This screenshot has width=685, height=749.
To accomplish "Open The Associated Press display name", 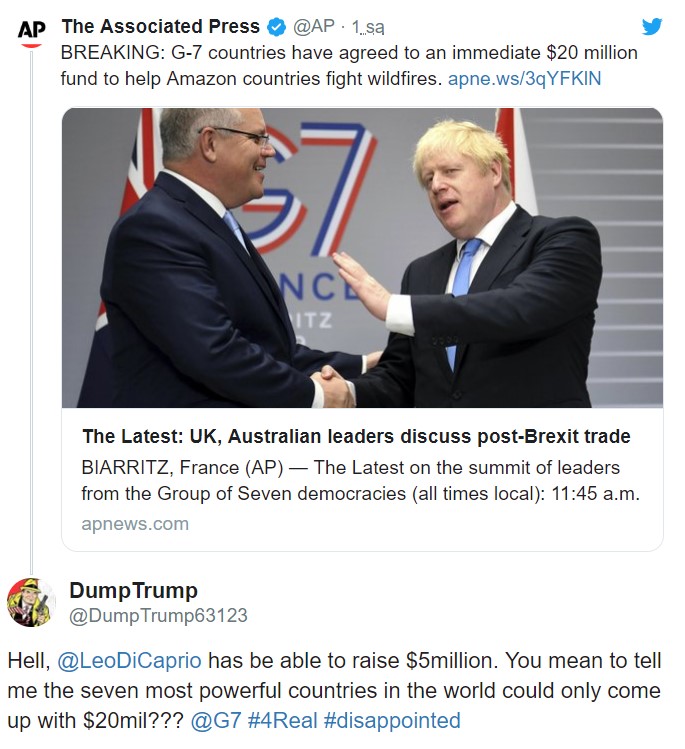I will pos(160,27).
